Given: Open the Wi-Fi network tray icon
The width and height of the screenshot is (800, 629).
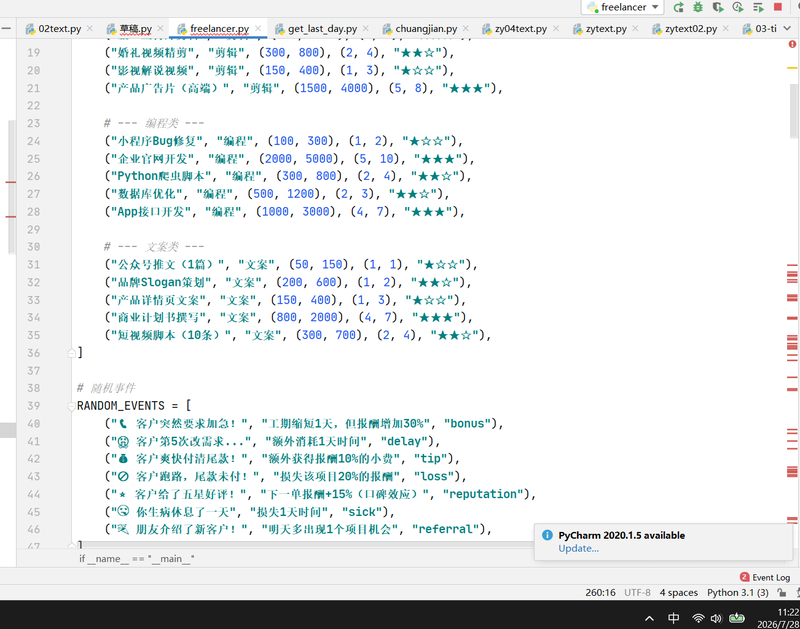Looking at the screenshot, I should coord(698,618).
